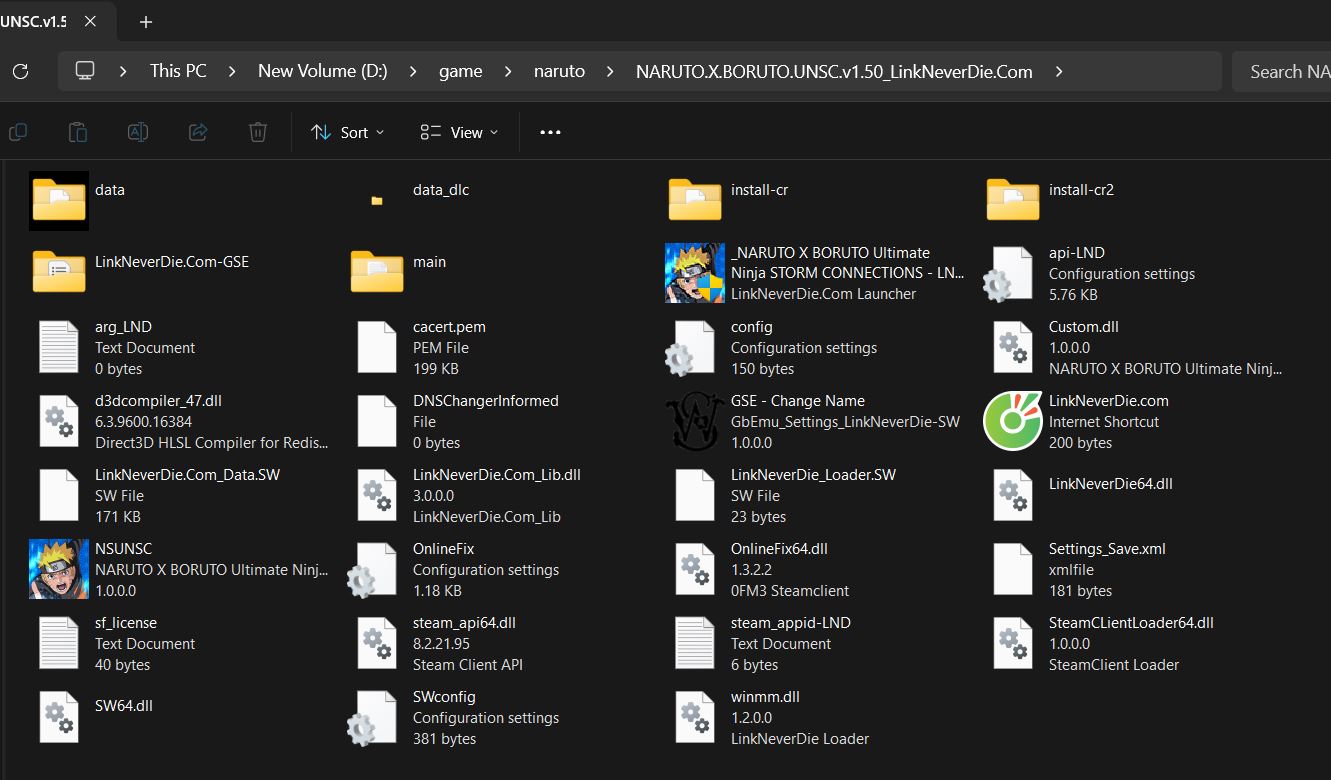The height and width of the screenshot is (780, 1331).
Task: Copy the selected item using toolbar icon
Action: 18,131
